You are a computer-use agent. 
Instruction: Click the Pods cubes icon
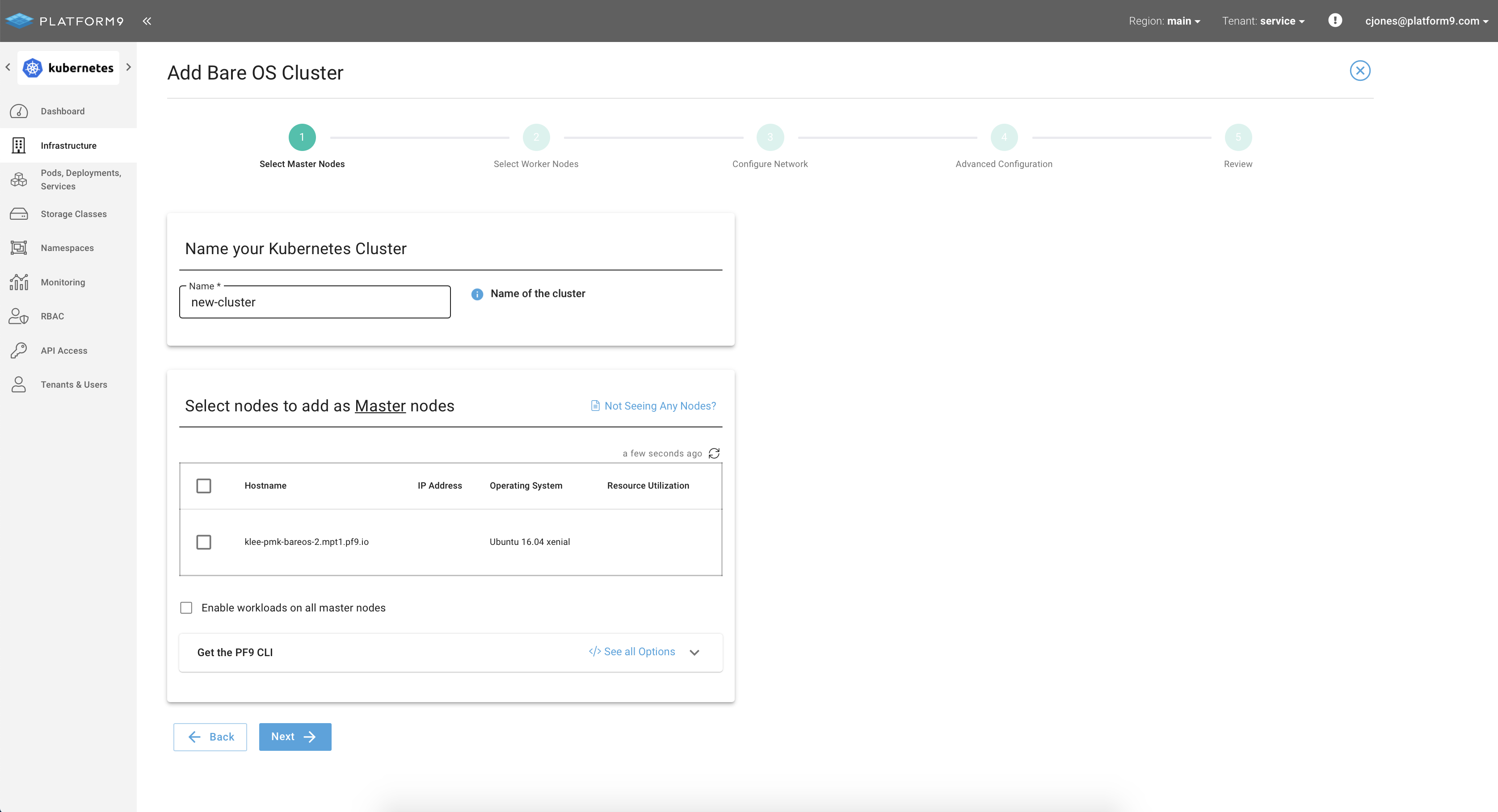(19, 180)
